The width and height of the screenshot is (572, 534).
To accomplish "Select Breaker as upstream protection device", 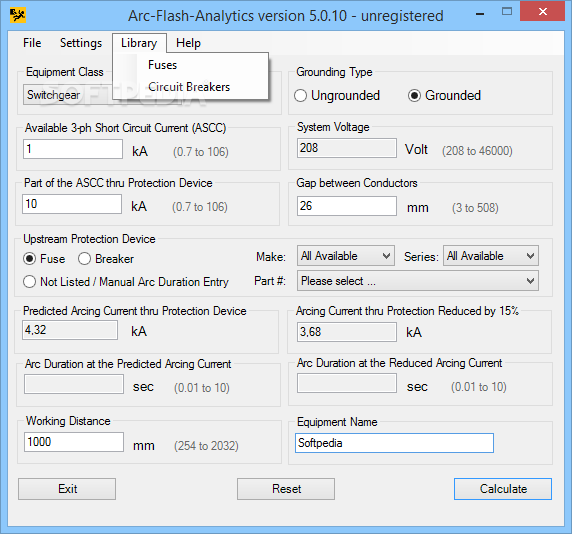I will pyautogui.click(x=106, y=259).
